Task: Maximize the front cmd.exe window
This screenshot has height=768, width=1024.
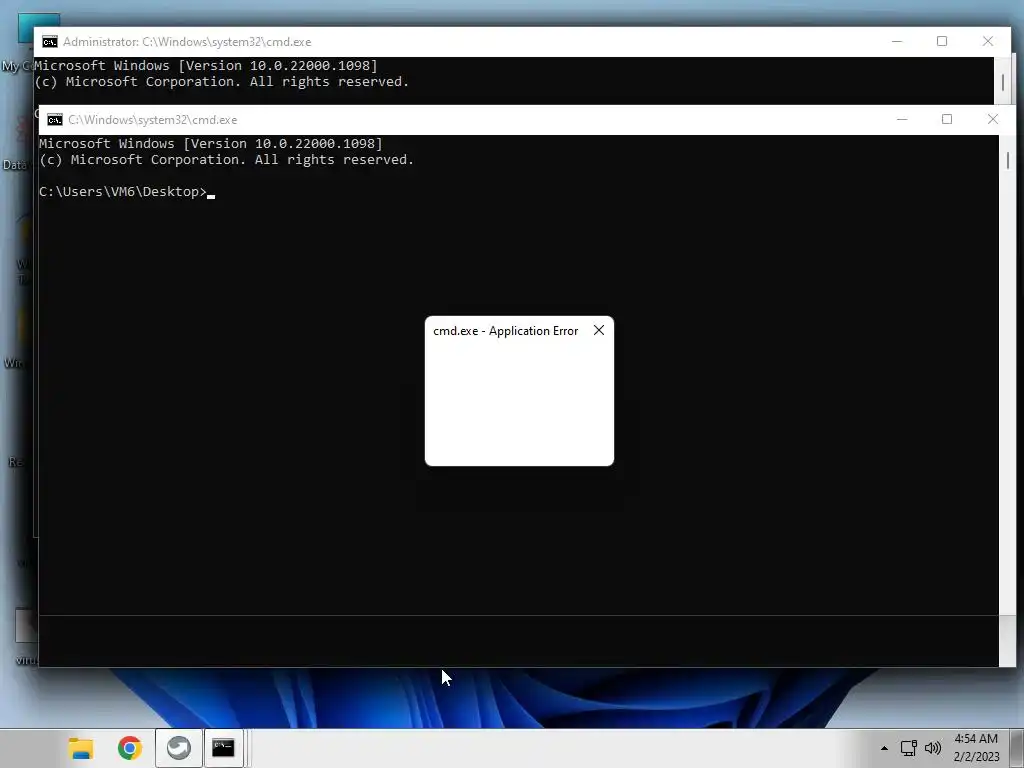Action: pos(947,120)
